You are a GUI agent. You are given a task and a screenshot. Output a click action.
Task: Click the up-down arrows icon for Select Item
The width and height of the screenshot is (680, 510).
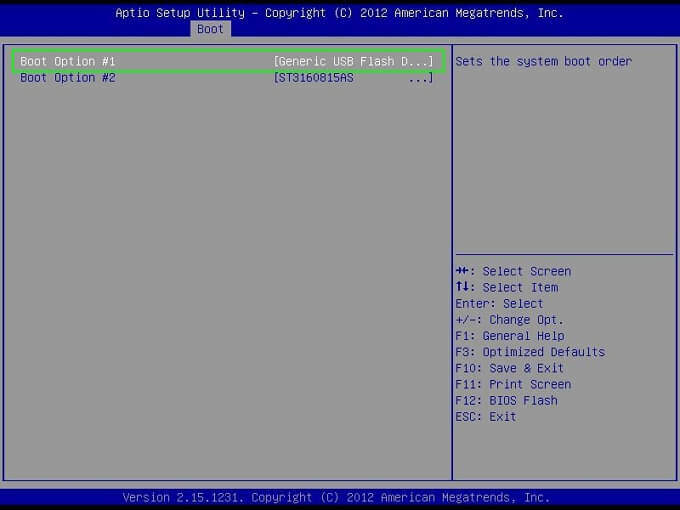[462, 287]
